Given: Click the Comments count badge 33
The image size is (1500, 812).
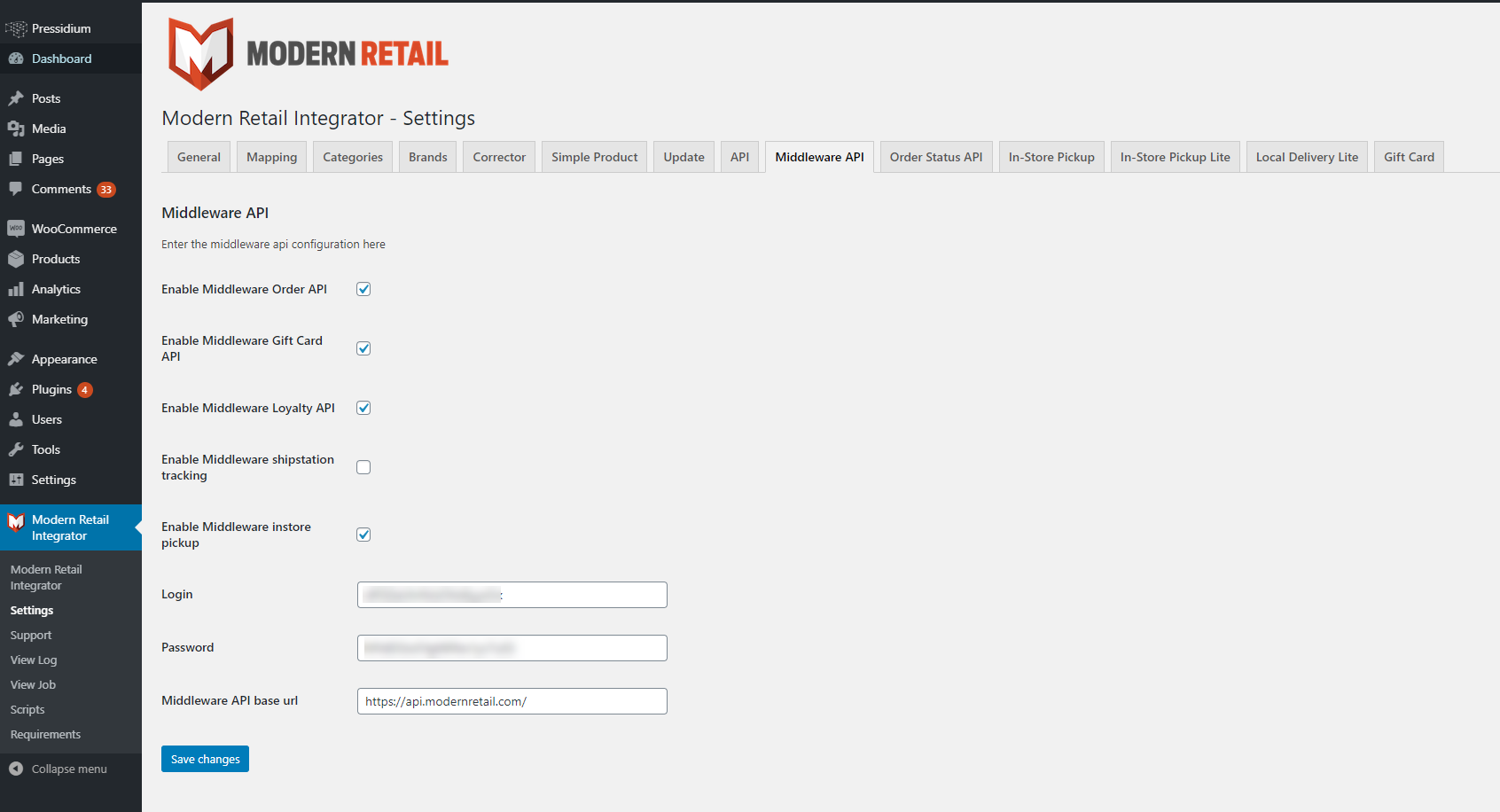Looking at the screenshot, I should coord(106,190).
